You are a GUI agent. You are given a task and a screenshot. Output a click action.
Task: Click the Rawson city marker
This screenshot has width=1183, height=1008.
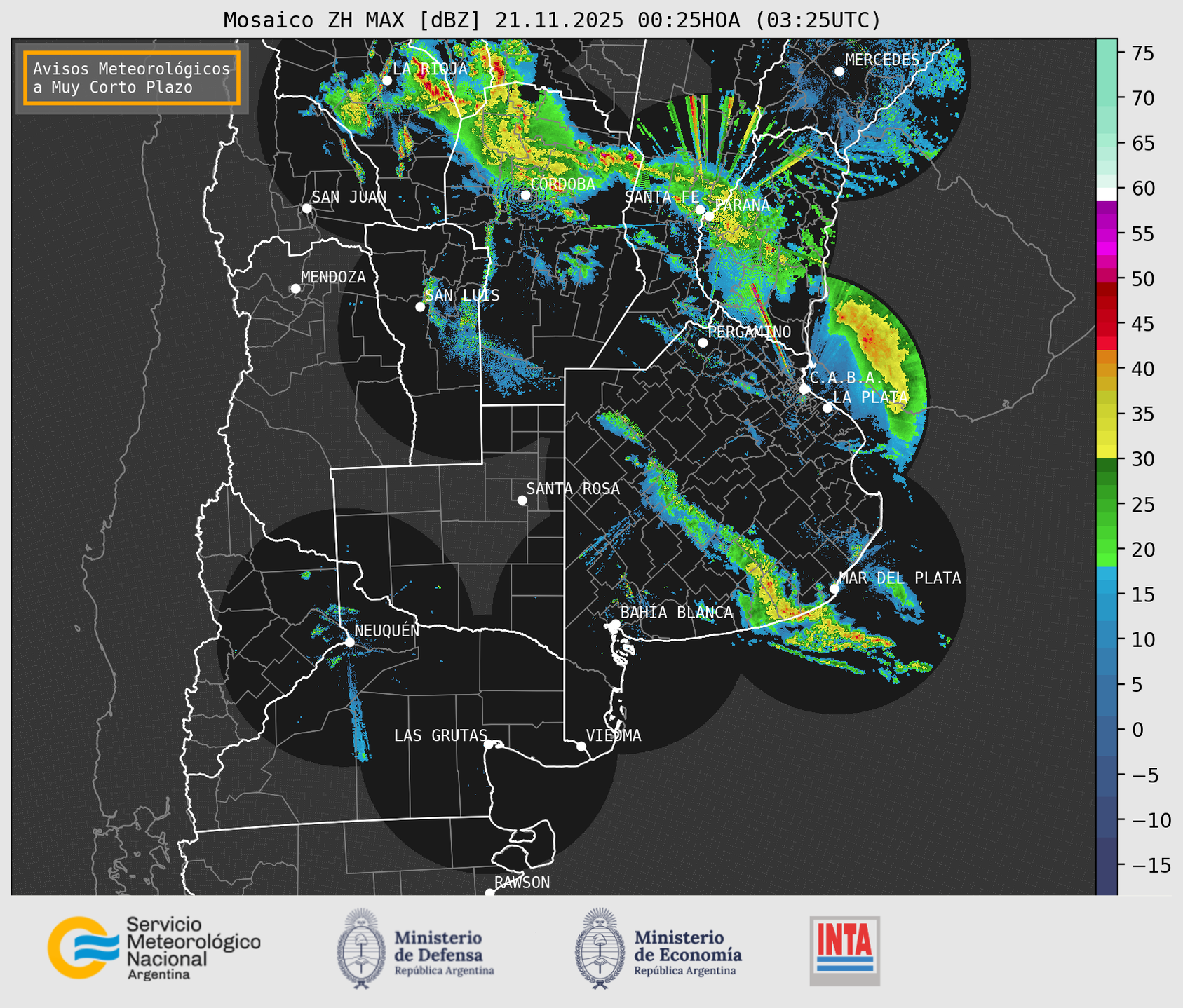(489, 892)
